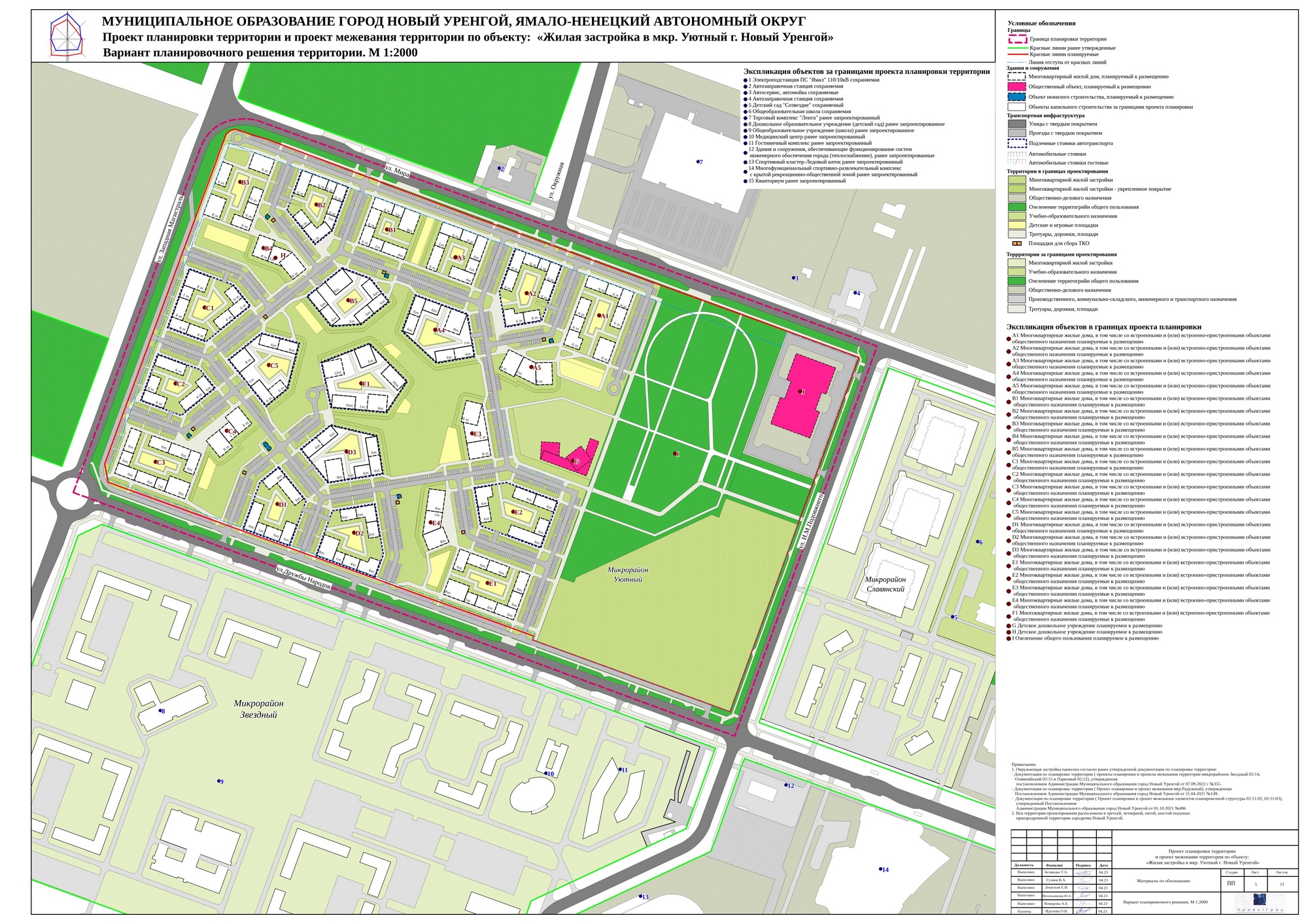Click marker I in the green park
Viewport: 1308px width, 924px height.
click(675, 454)
